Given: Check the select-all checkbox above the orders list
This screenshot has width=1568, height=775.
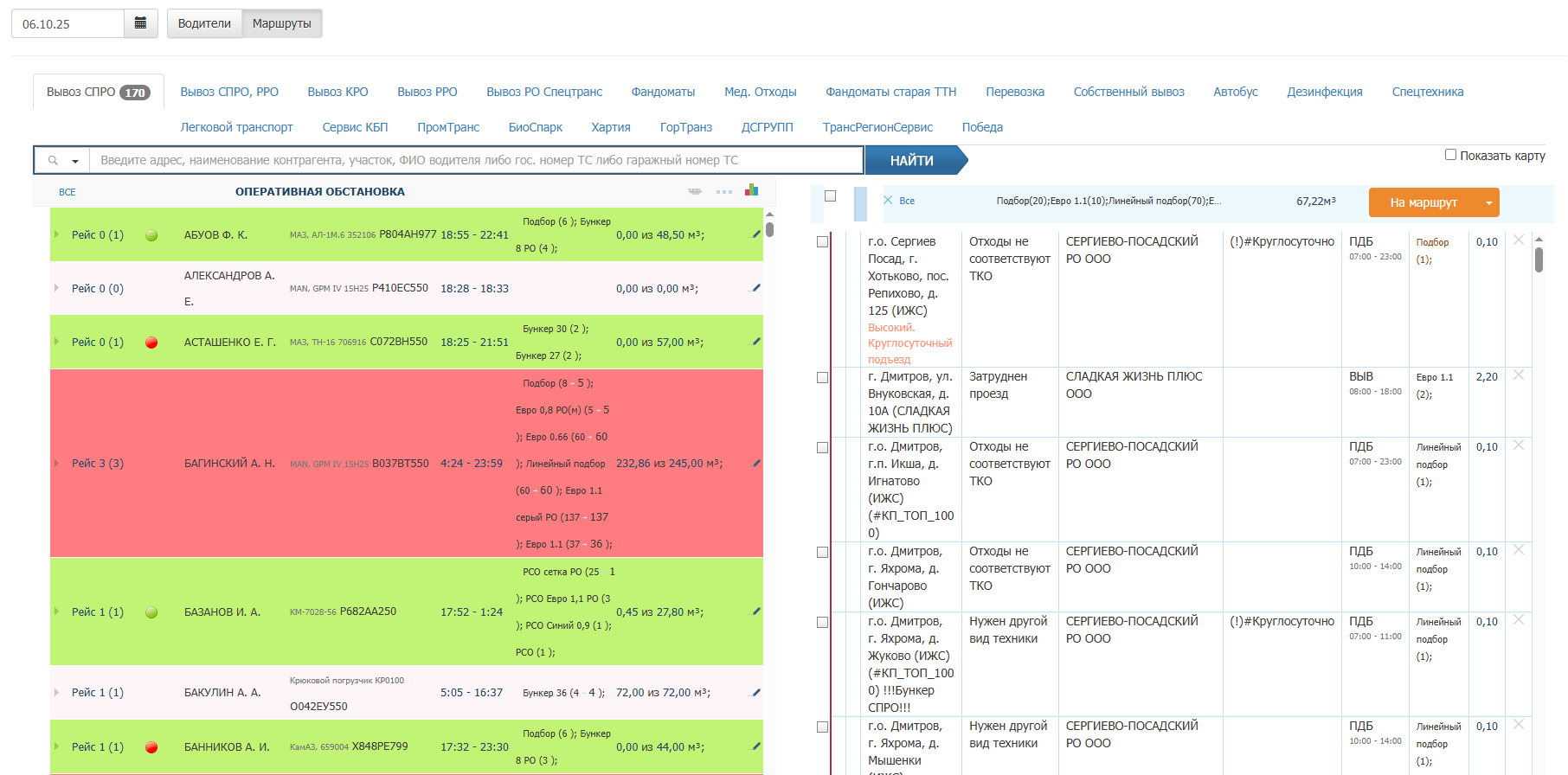Looking at the screenshot, I should tap(830, 196).
